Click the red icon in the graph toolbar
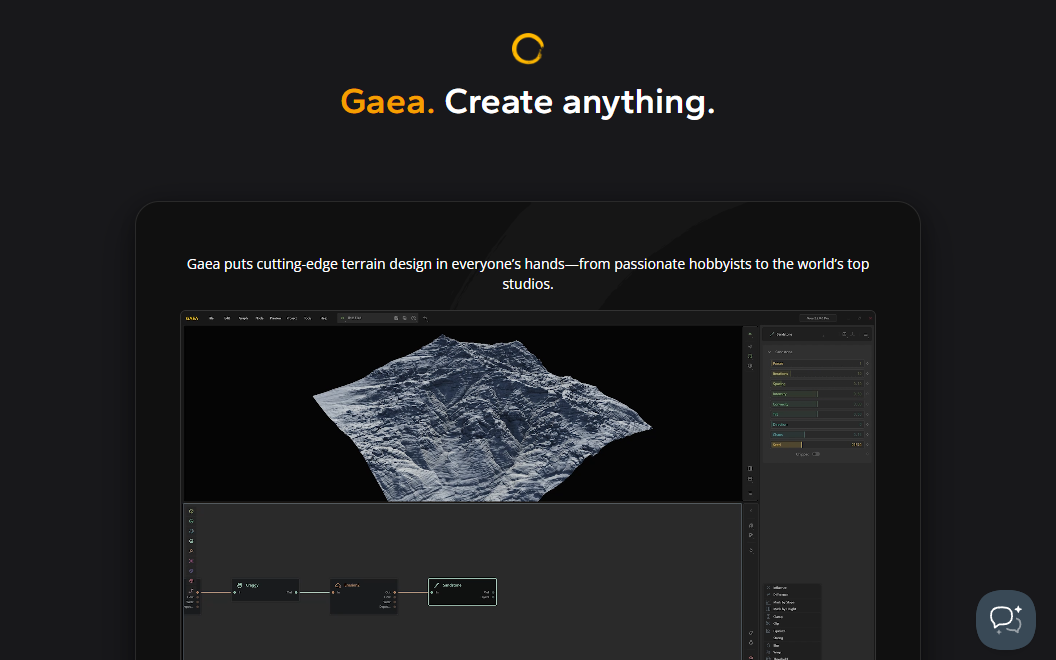This screenshot has height=660, width=1056. coord(191,581)
